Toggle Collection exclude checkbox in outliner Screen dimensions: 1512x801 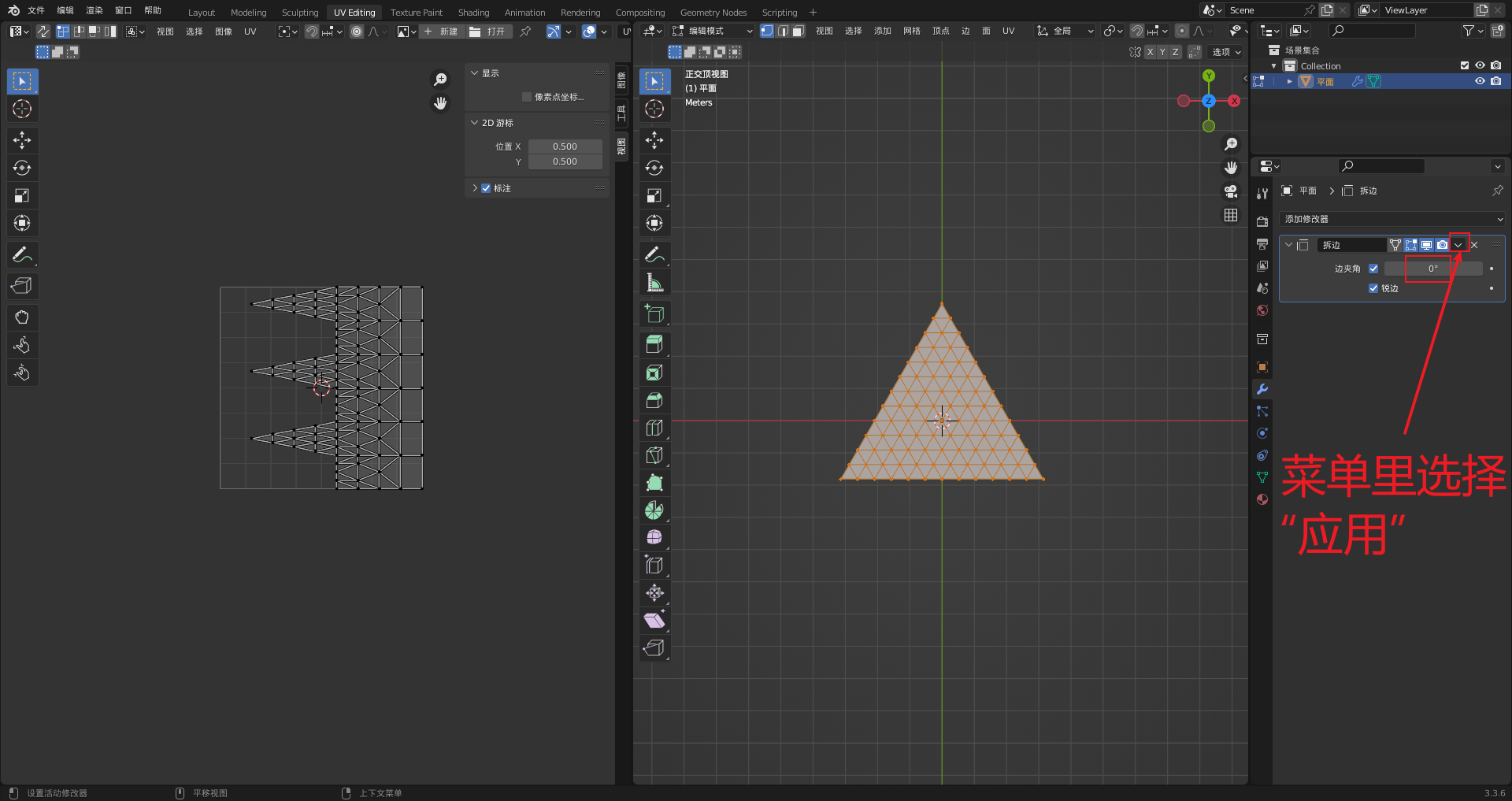[1465, 66]
